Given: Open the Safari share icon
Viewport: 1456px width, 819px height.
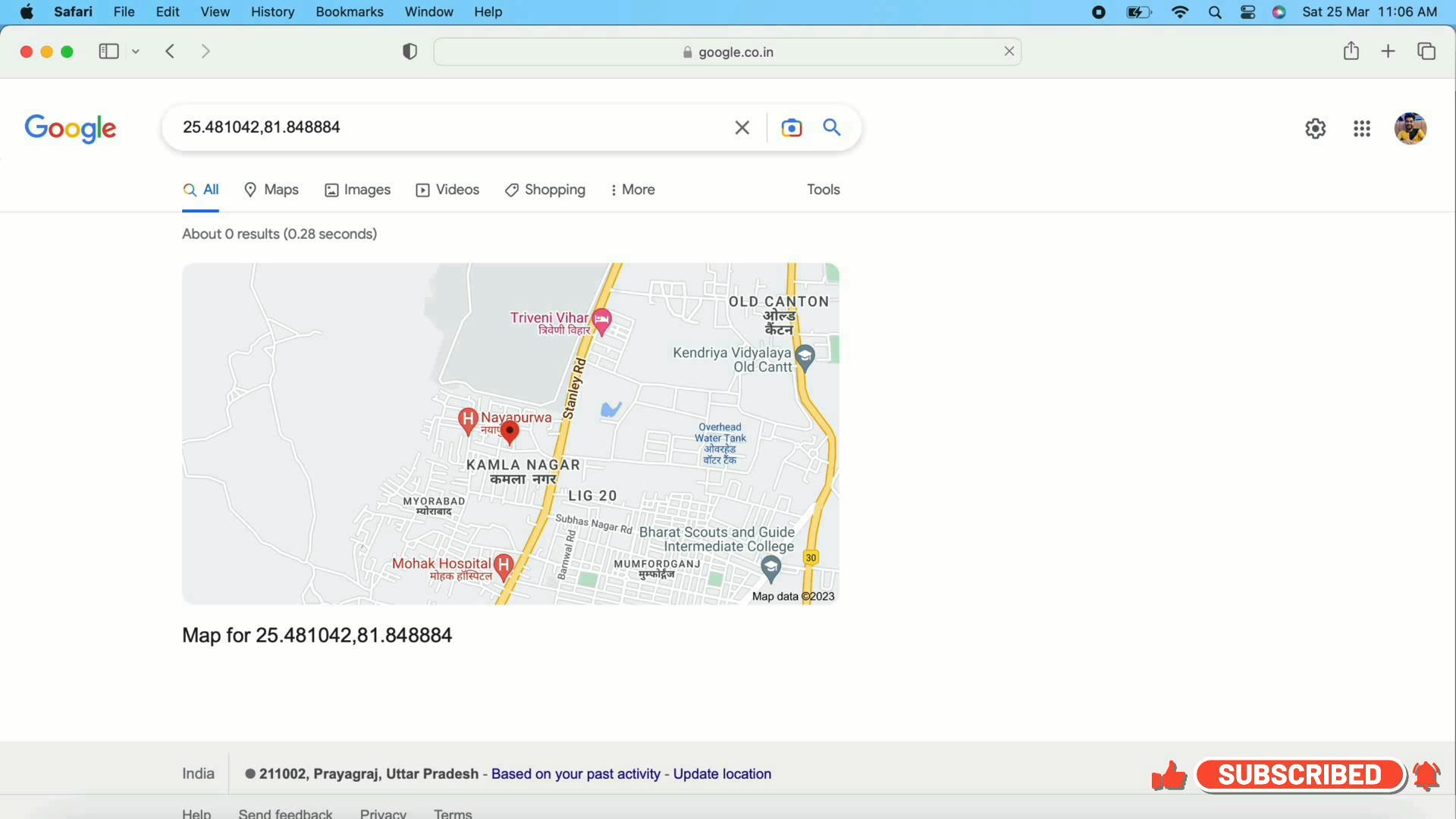Looking at the screenshot, I should pyautogui.click(x=1351, y=51).
